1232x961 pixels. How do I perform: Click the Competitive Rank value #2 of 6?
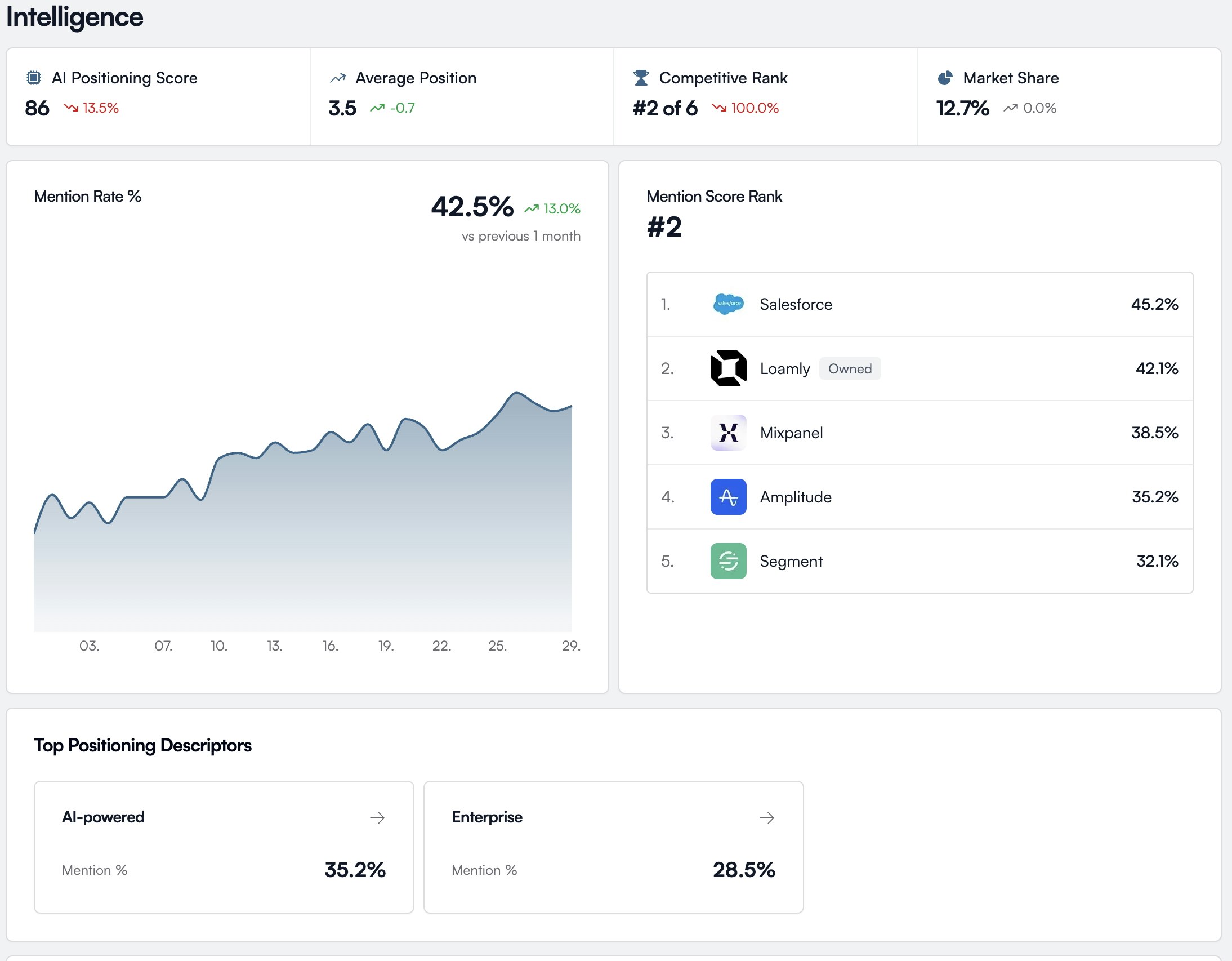click(665, 108)
